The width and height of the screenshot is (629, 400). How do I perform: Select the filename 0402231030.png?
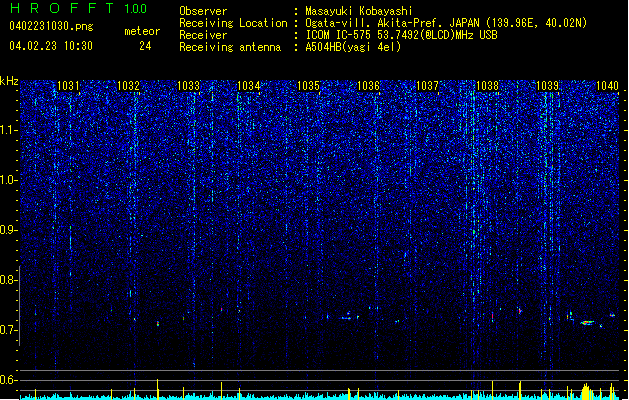51,26
